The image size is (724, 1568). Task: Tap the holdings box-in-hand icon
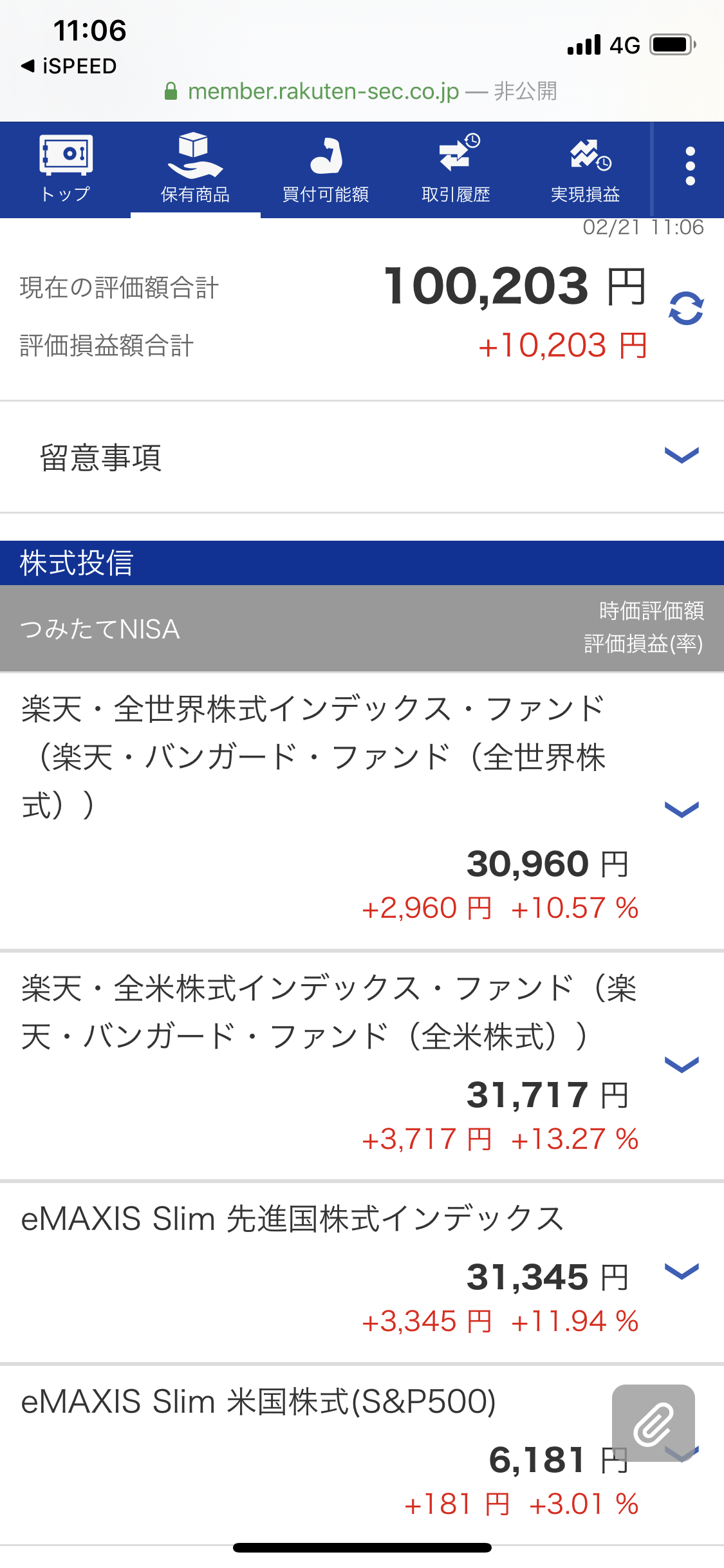(x=195, y=154)
